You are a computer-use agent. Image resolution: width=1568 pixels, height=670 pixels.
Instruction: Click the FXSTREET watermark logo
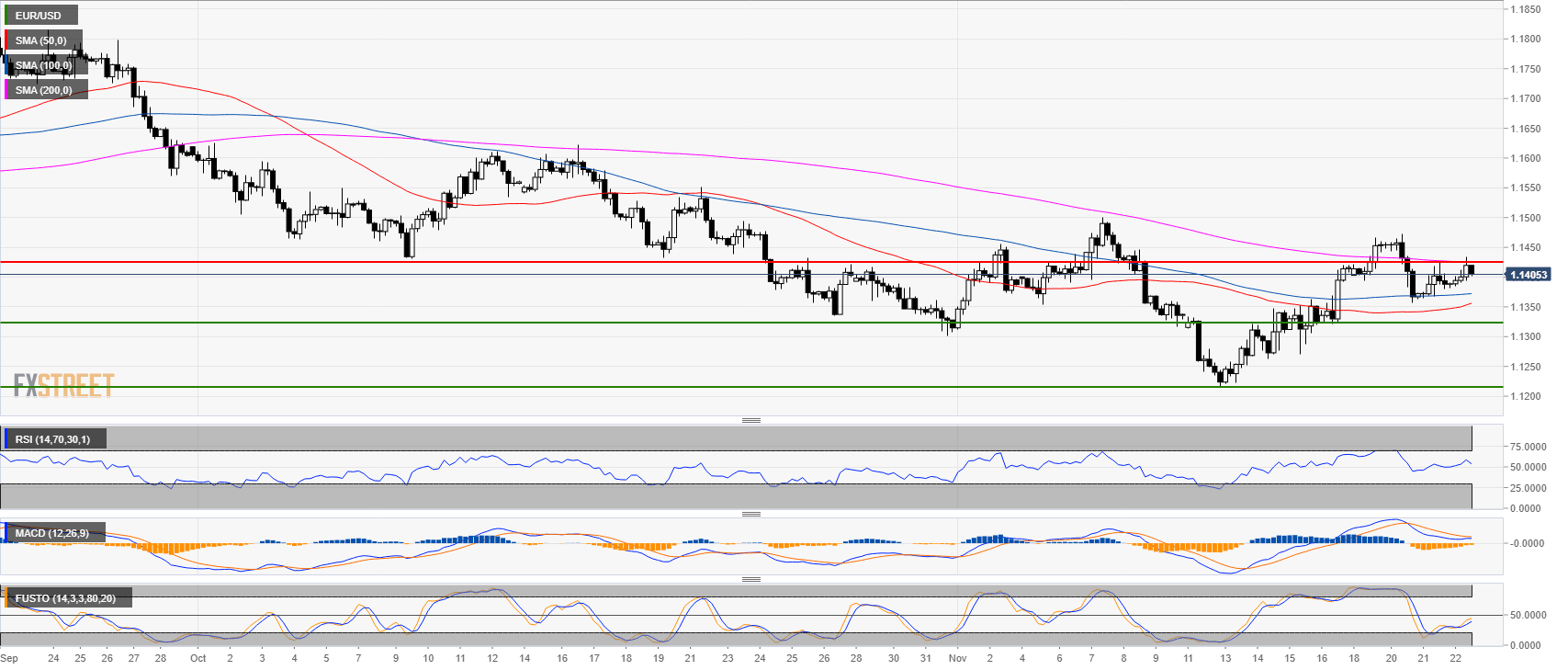(x=63, y=385)
